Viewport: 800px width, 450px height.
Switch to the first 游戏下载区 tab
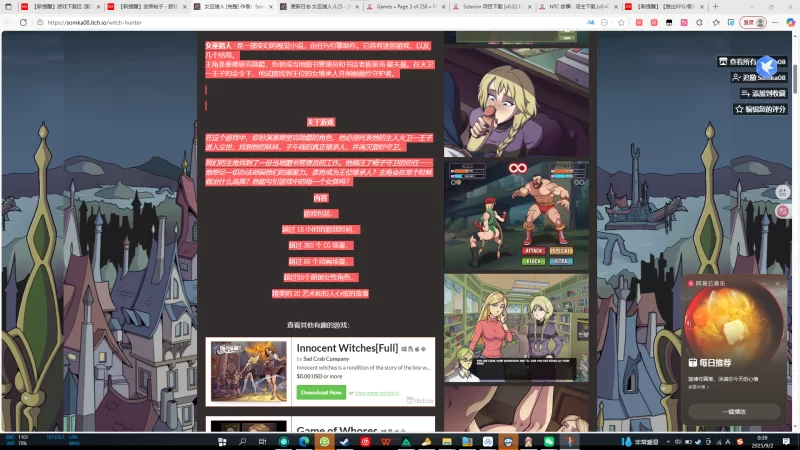60,7
